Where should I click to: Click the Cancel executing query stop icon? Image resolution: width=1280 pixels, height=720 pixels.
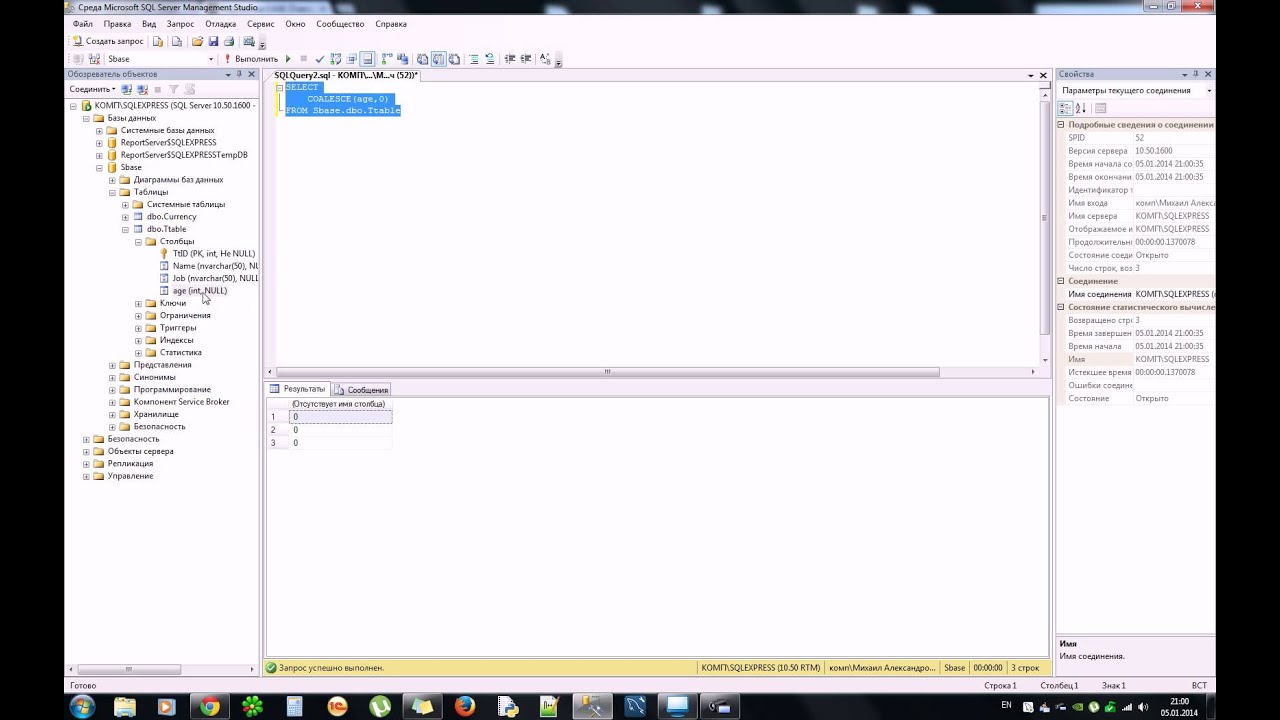click(303, 59)
